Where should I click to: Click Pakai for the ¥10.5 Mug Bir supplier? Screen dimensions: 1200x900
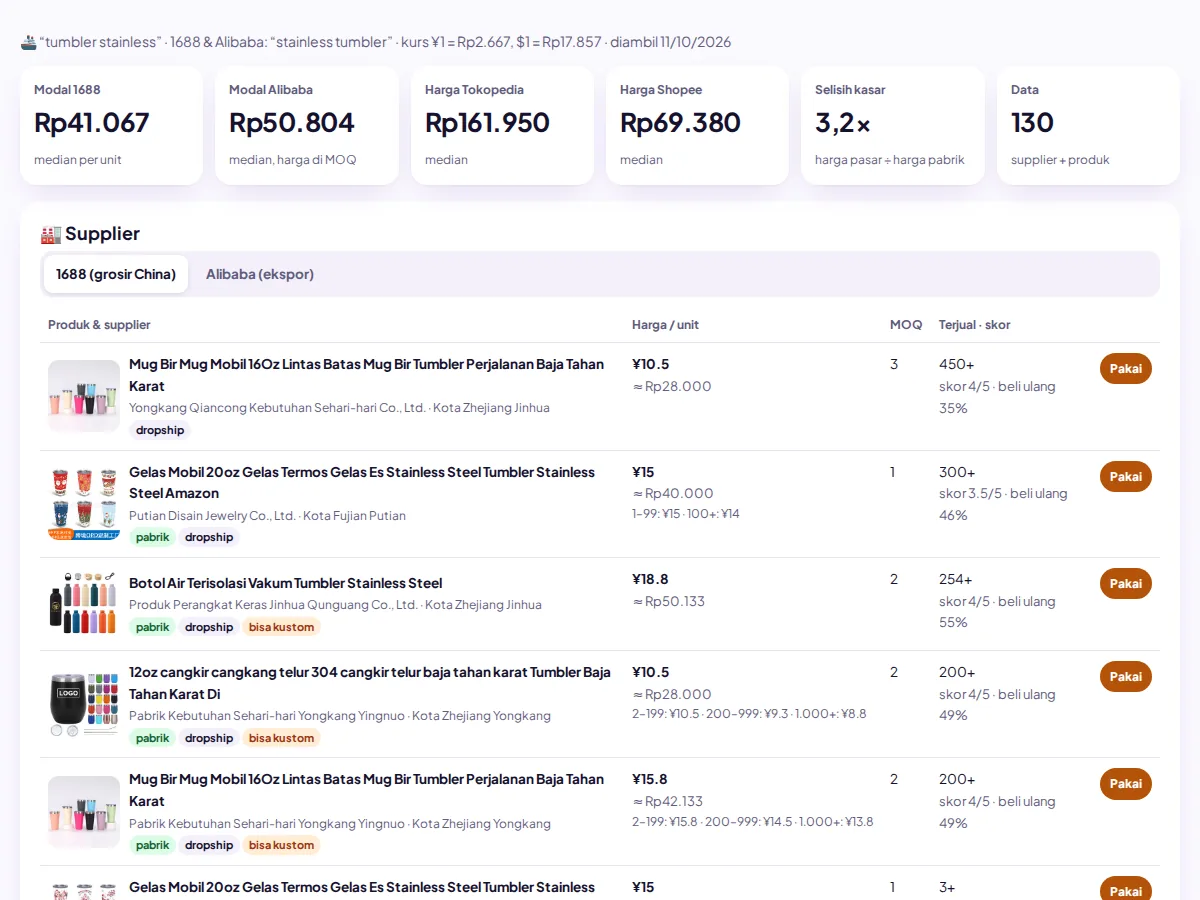pyautogui.click(x=1125, y=369)
